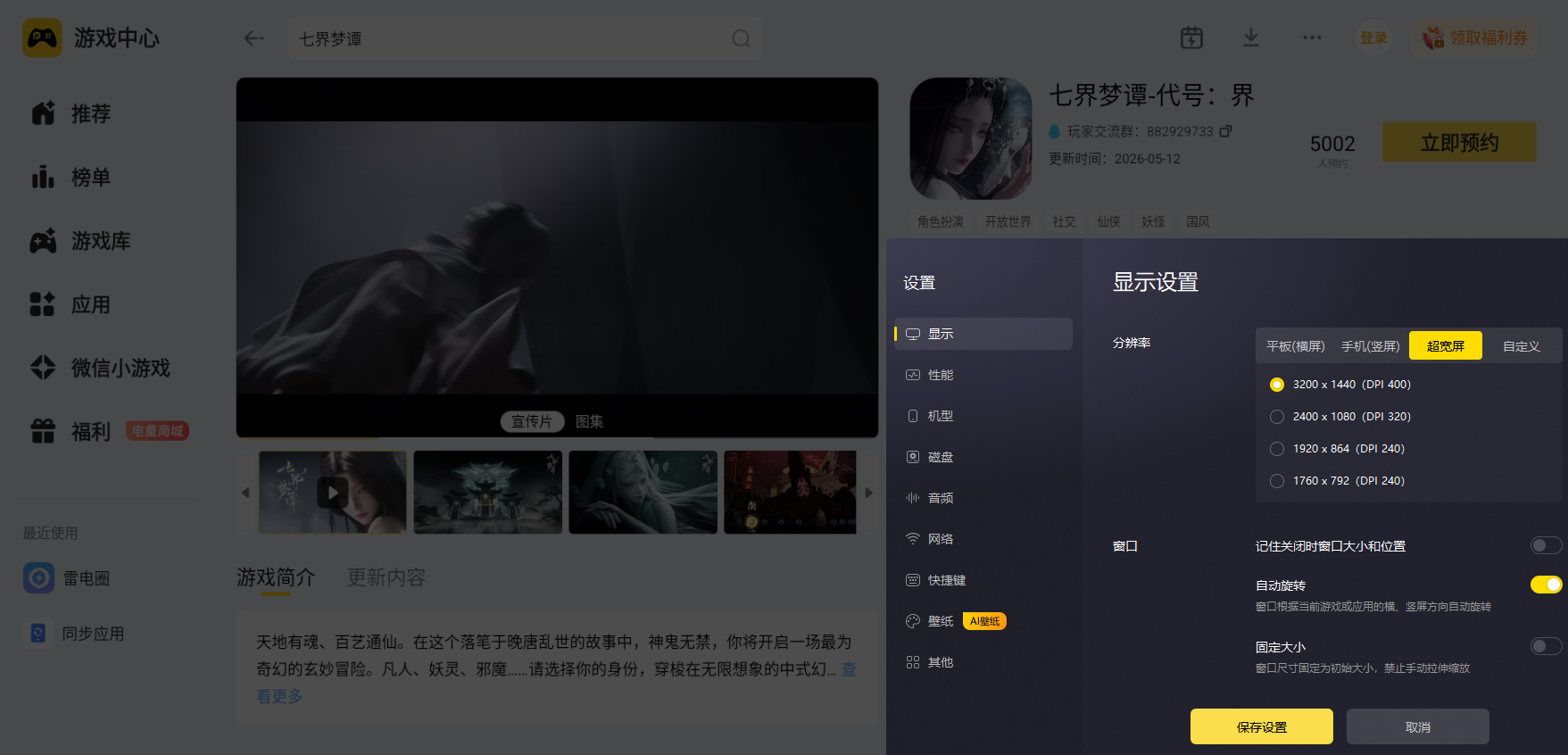Cancel settings with 取消 button
Image resolution: width=1568 pixels, height=755 pixels.
pyautogui.click(x=1418, y=726)
